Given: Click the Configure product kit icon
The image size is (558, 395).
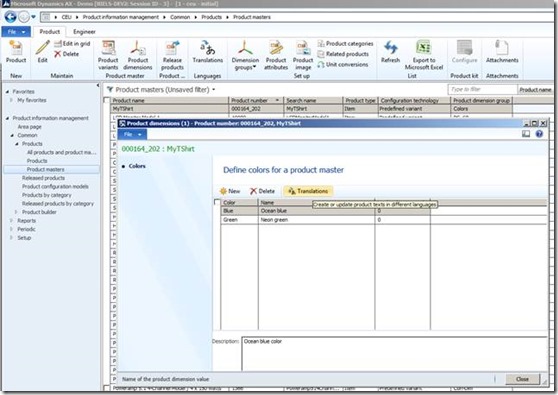Looking at the screenshot, I should coord(464,52).
